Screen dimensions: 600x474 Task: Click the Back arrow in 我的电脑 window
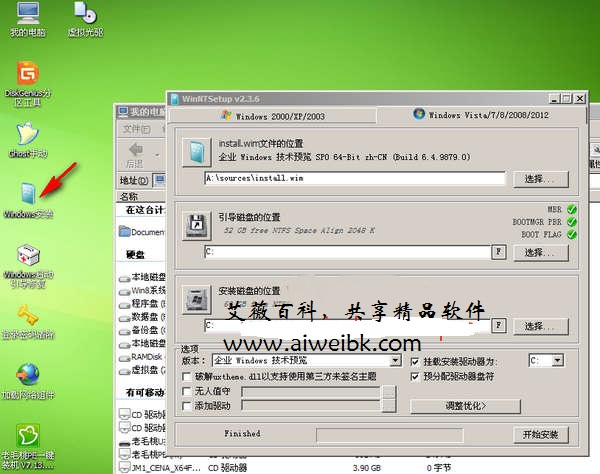(135, 155)
